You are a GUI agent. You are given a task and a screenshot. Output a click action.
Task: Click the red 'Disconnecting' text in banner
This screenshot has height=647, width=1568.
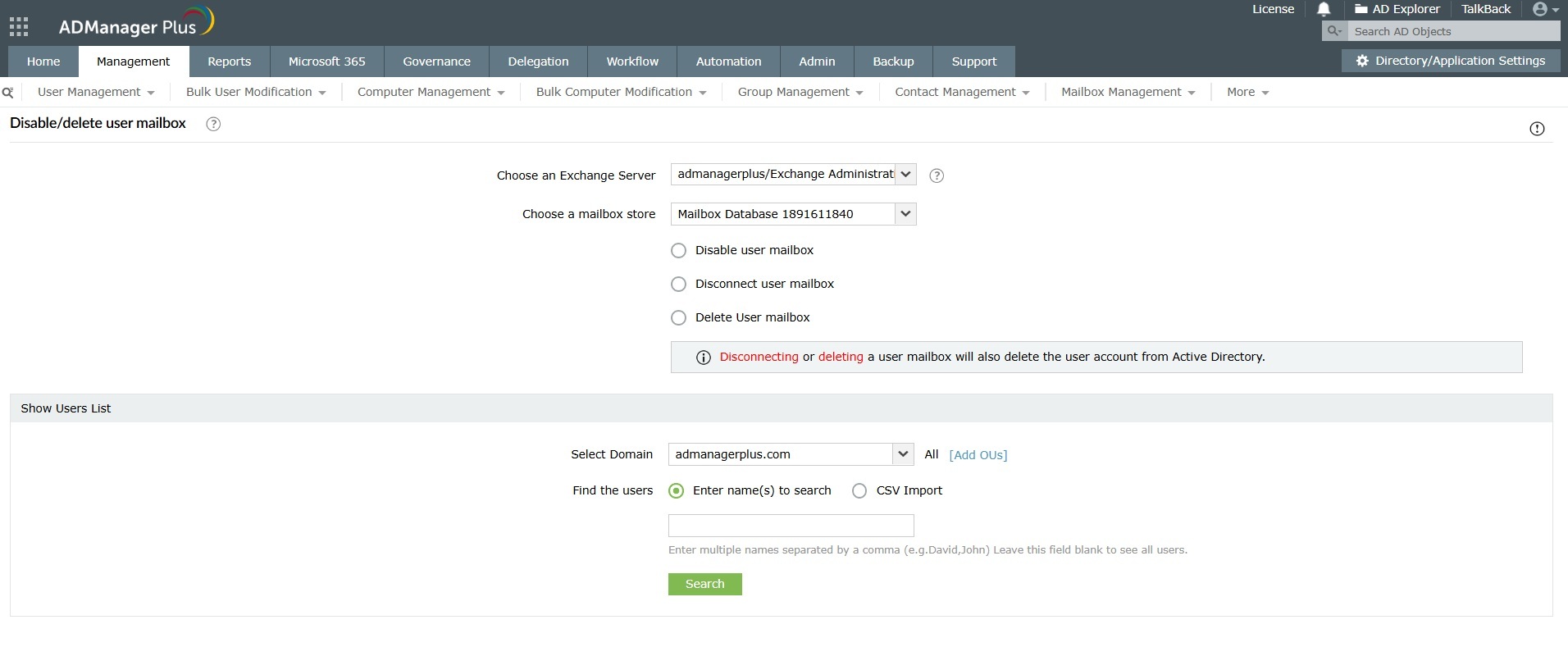pyautogui.click(x=759, y=358)
